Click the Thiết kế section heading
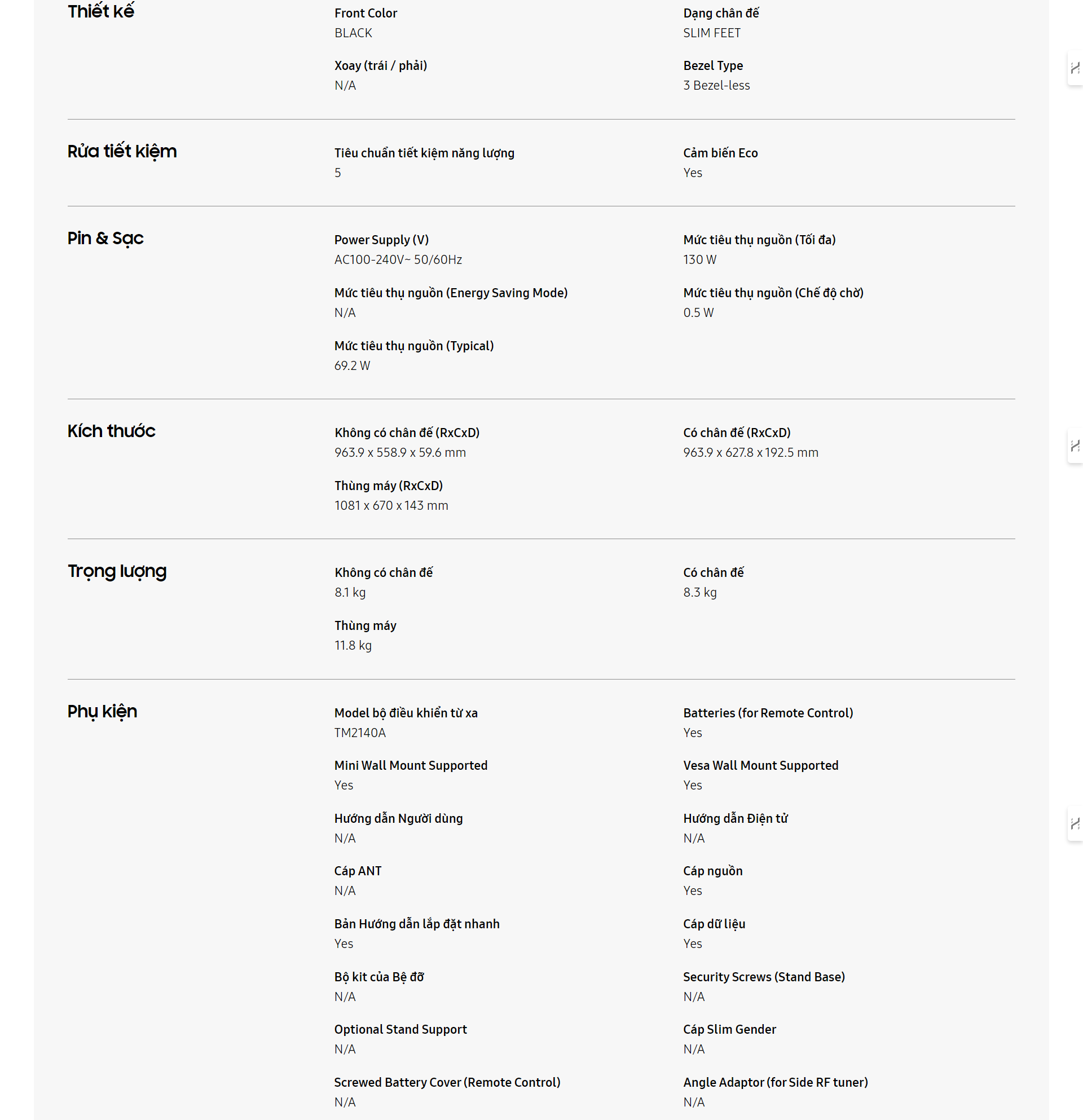 100,11
